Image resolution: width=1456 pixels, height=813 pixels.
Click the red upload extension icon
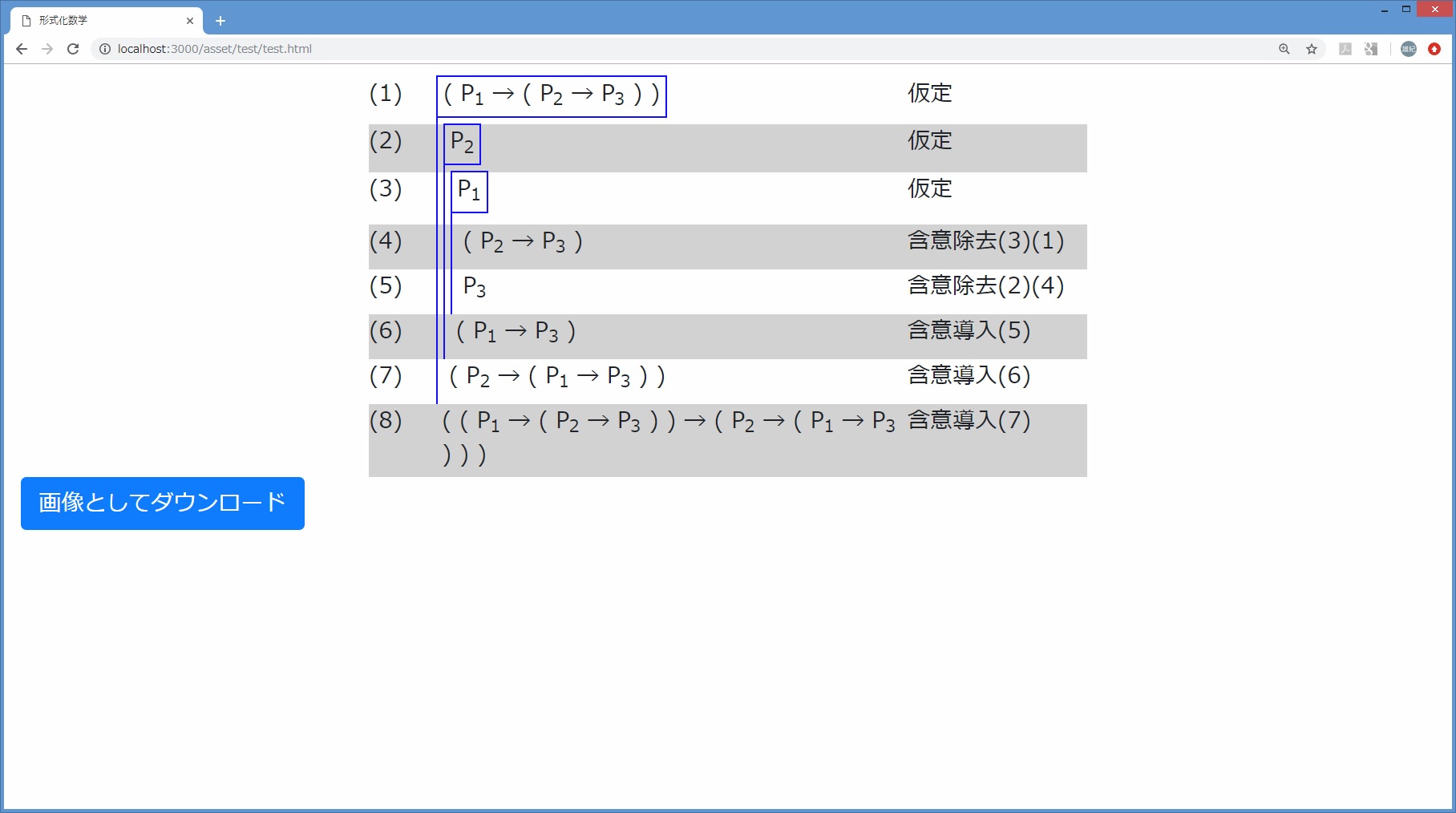pos(1434,49)
